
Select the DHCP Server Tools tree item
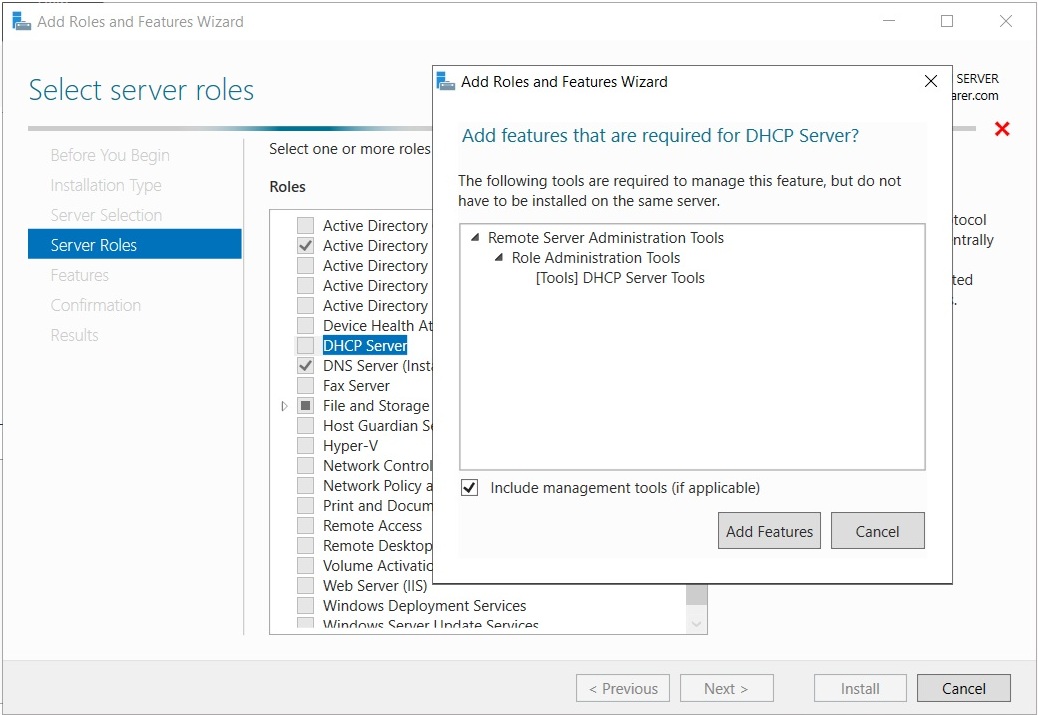click(620, 278)
